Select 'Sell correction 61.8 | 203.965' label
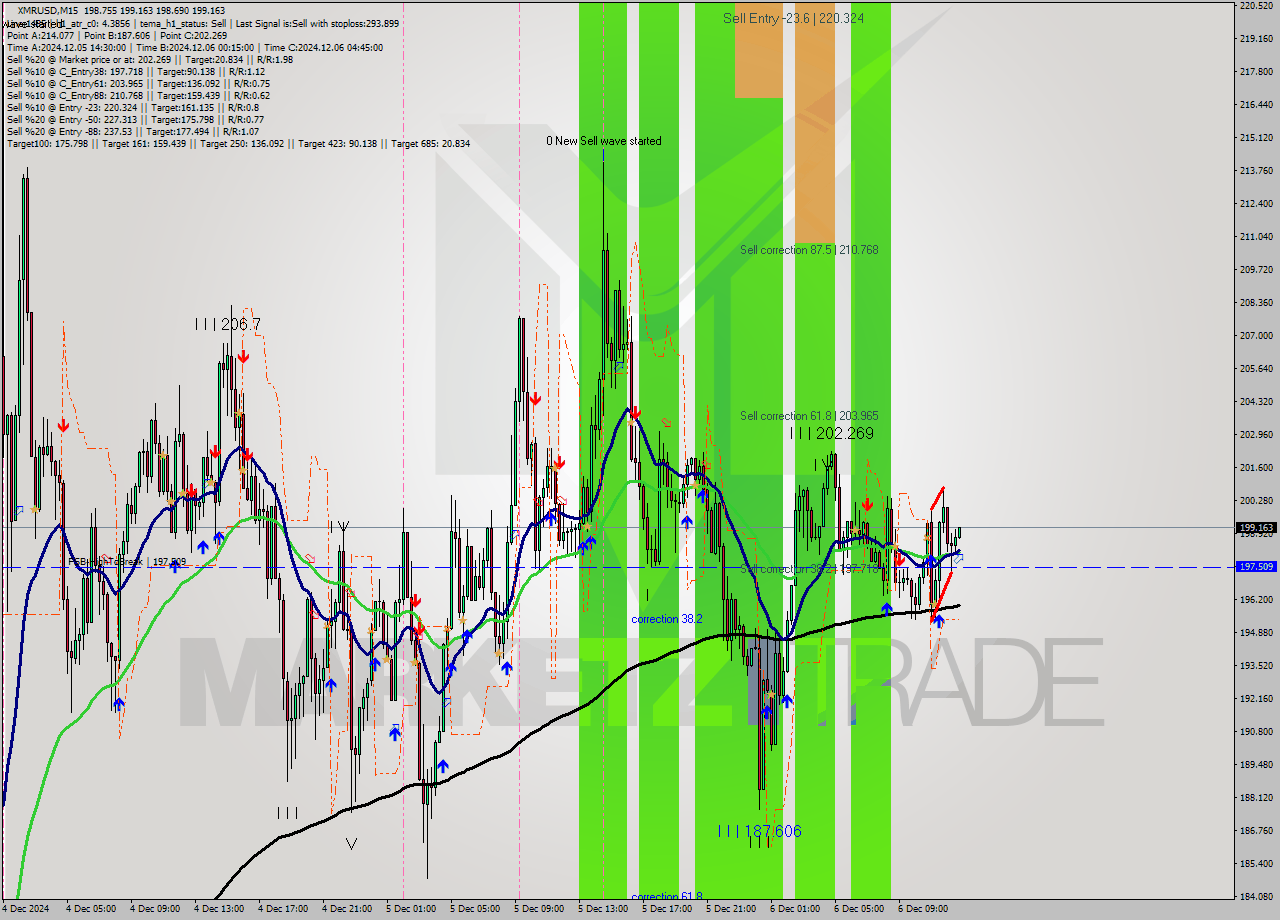This screenshot has height=920, width=1280. pyautogui.click(x=809, y=415)
